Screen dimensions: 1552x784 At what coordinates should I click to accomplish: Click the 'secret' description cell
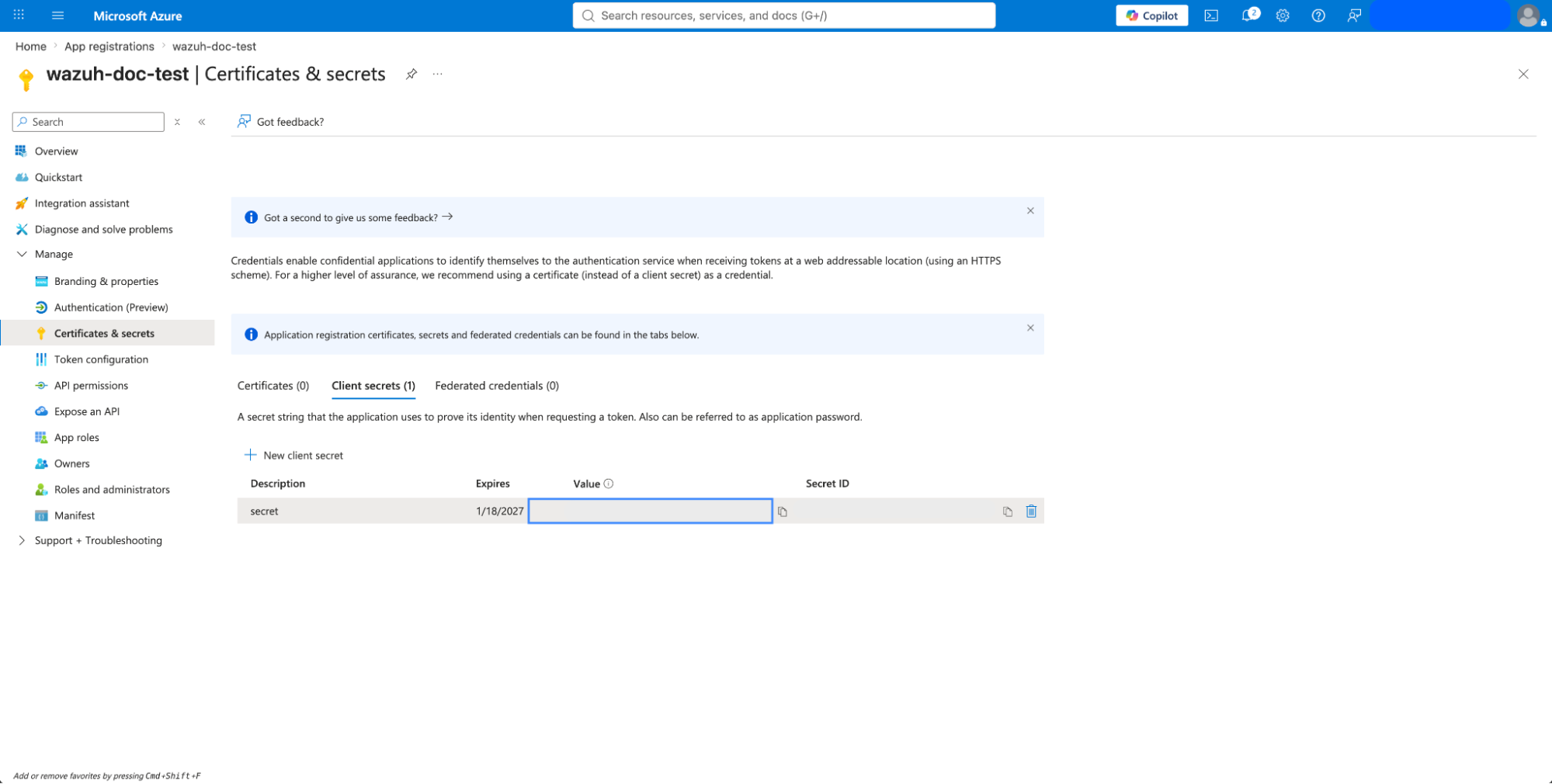(x=264, y=511)
